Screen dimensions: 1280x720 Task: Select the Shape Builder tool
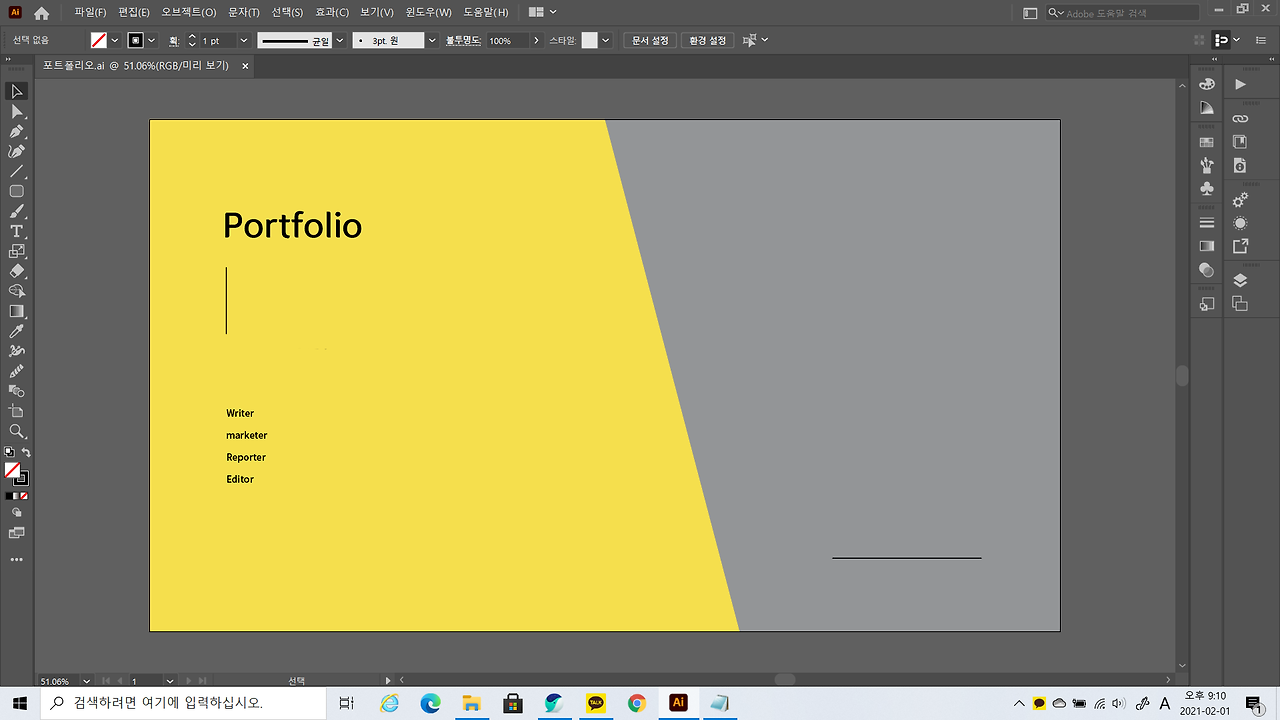pos(17,291)
